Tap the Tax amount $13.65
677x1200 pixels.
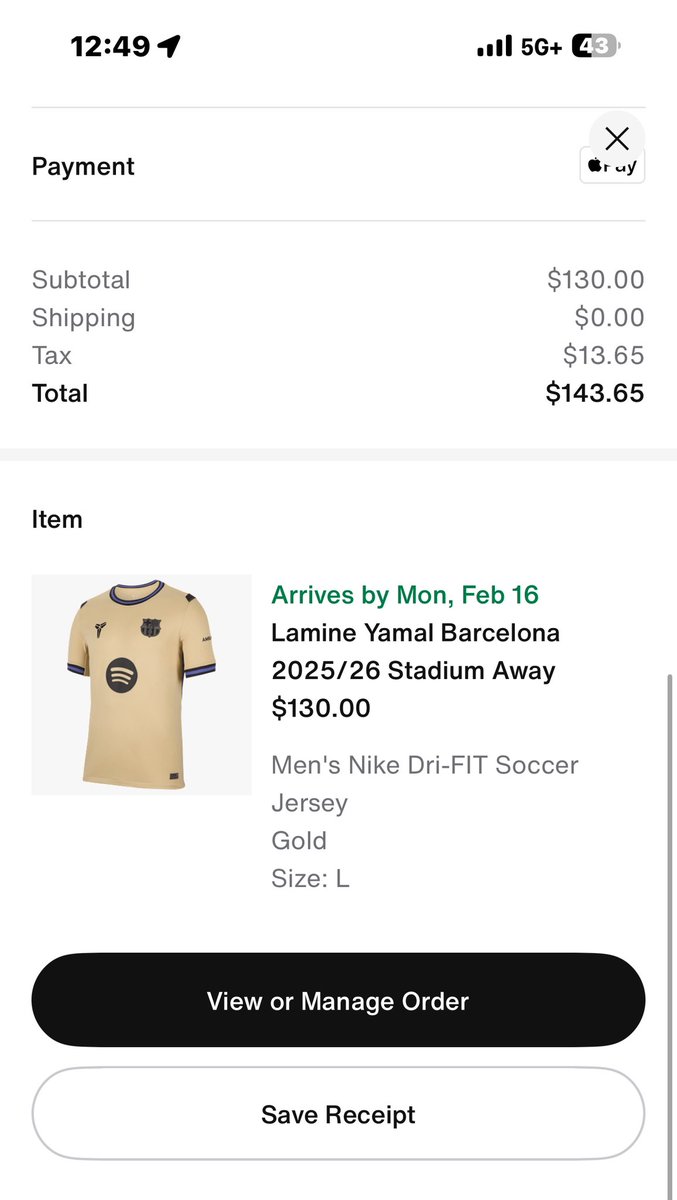pos(603,355)
